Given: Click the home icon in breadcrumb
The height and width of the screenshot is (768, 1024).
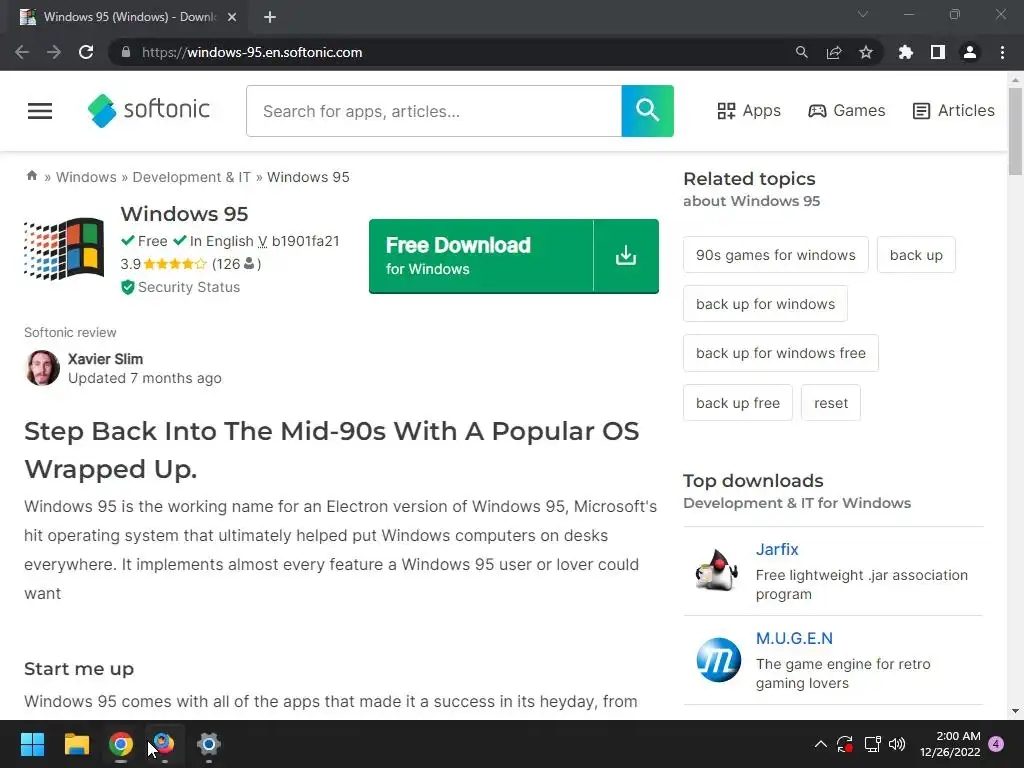Looking at the screenshot, I should tap(31, 176).
